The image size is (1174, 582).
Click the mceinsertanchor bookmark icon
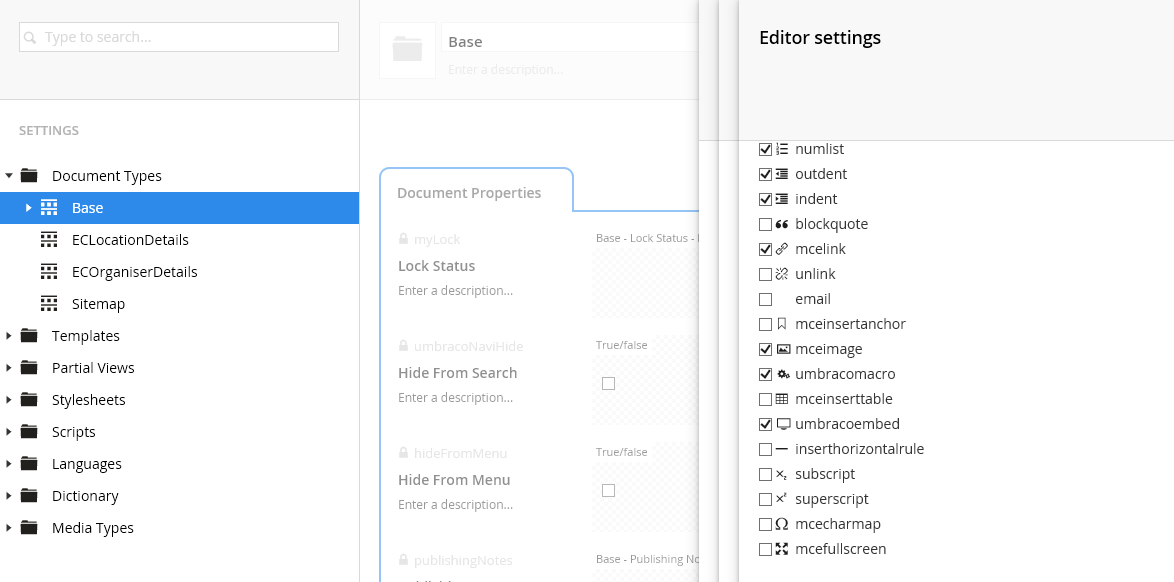click(782, 324)
